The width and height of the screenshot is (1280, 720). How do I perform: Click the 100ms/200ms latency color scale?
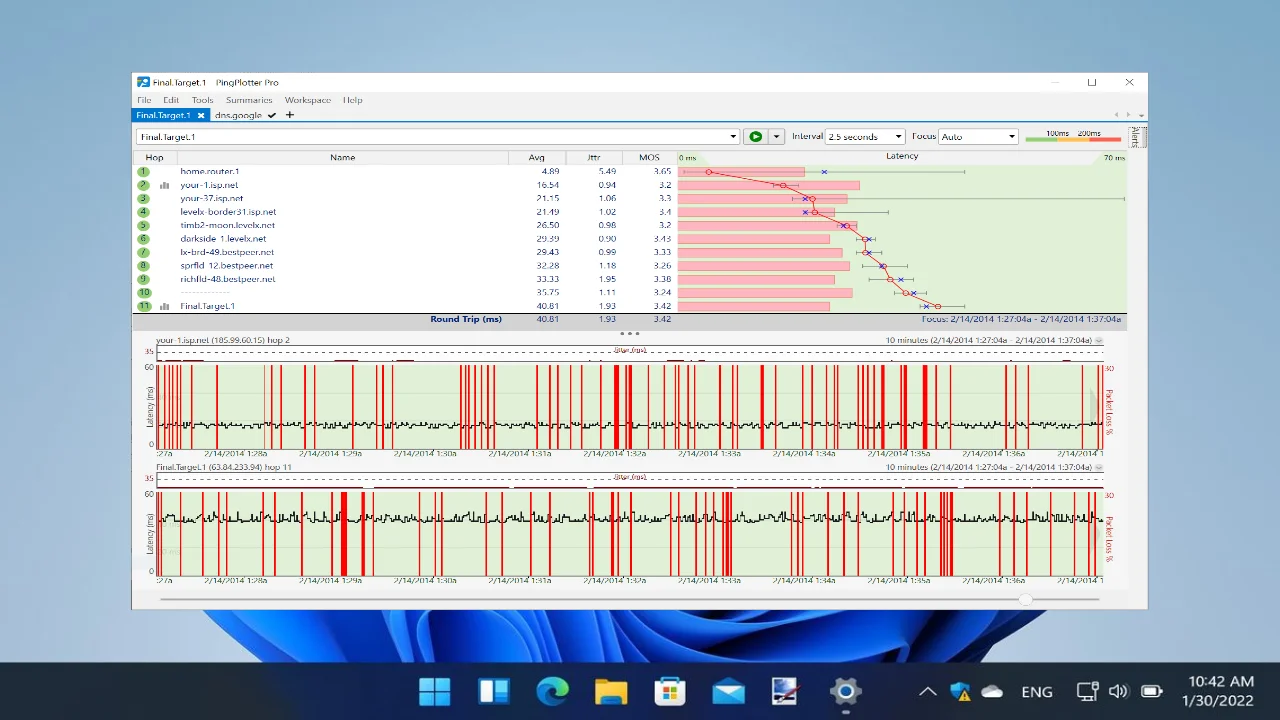1073,137
